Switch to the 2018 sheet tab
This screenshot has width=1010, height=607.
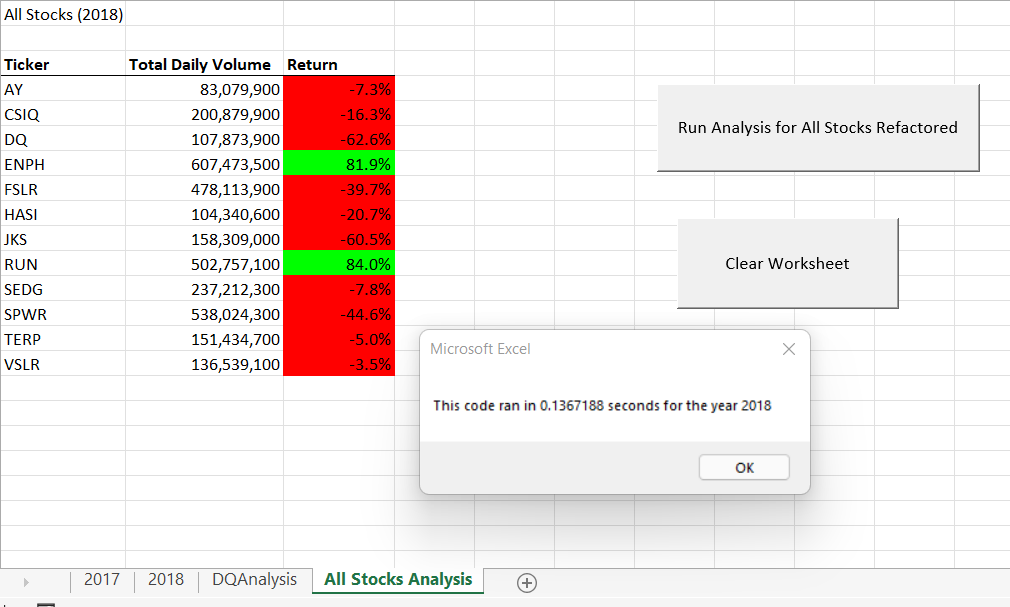coord(166,579)
